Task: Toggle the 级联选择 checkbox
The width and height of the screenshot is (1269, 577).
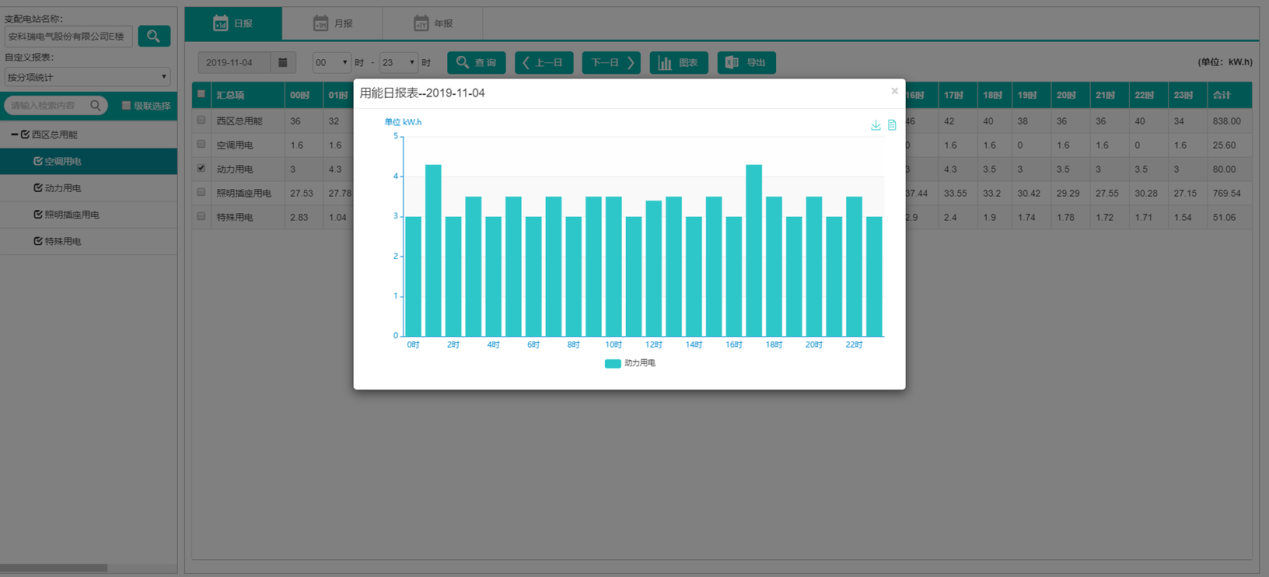Action: pos(127,105)
